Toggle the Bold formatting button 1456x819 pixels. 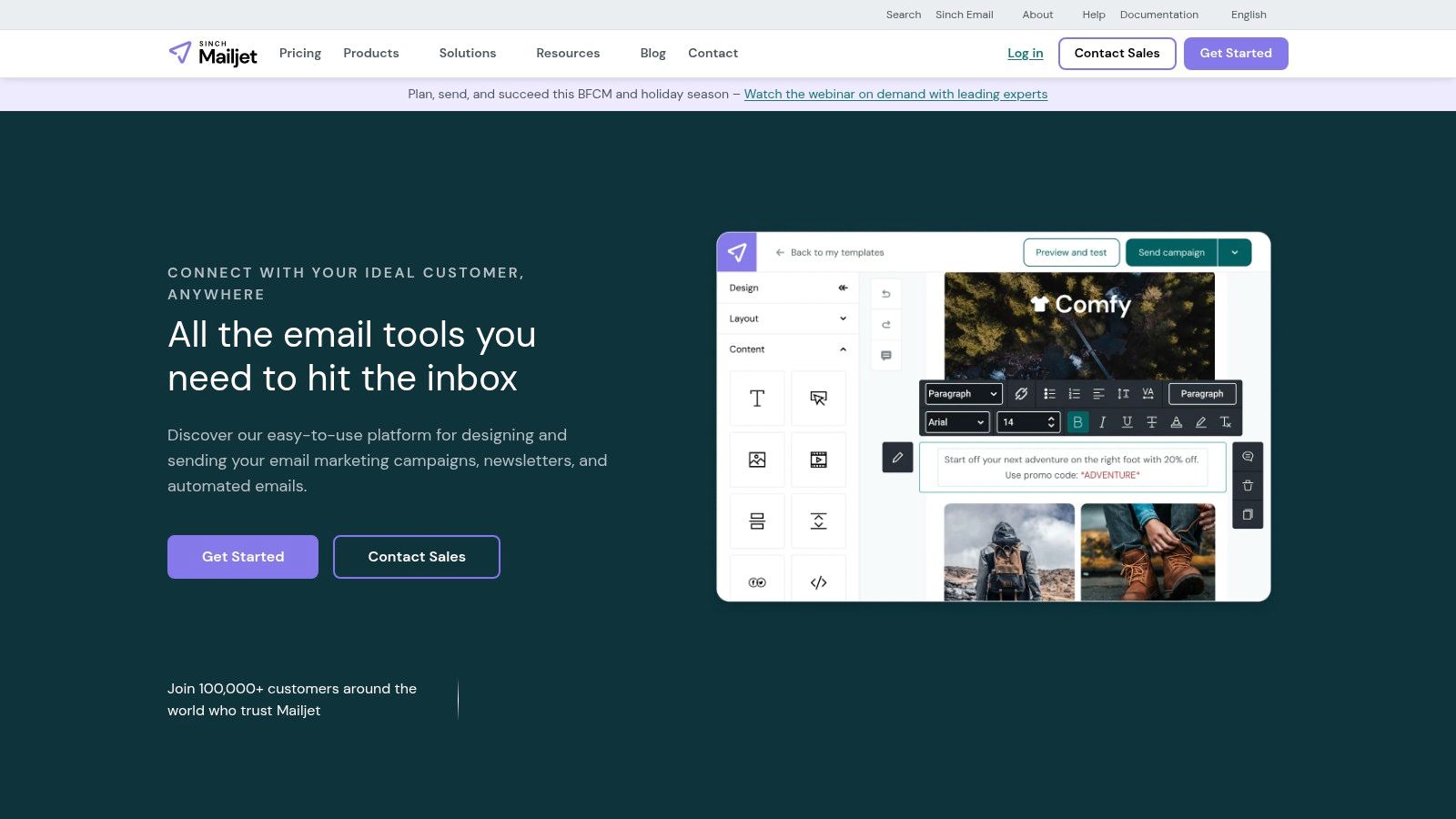(1077, 422)
